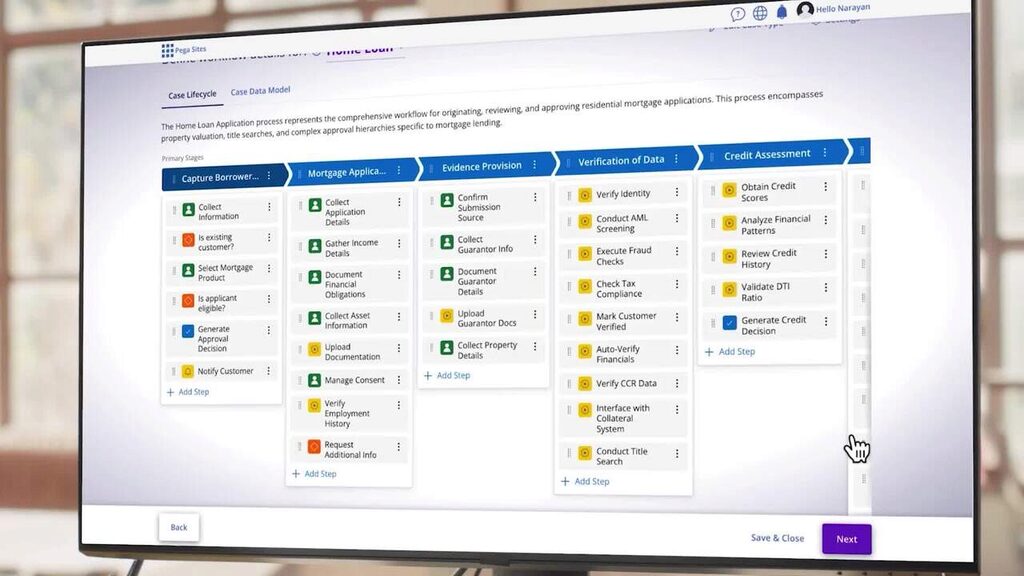1024x576 pixels.
Task: Click the Conduct AML Screening icon
Action: [585, 221]
